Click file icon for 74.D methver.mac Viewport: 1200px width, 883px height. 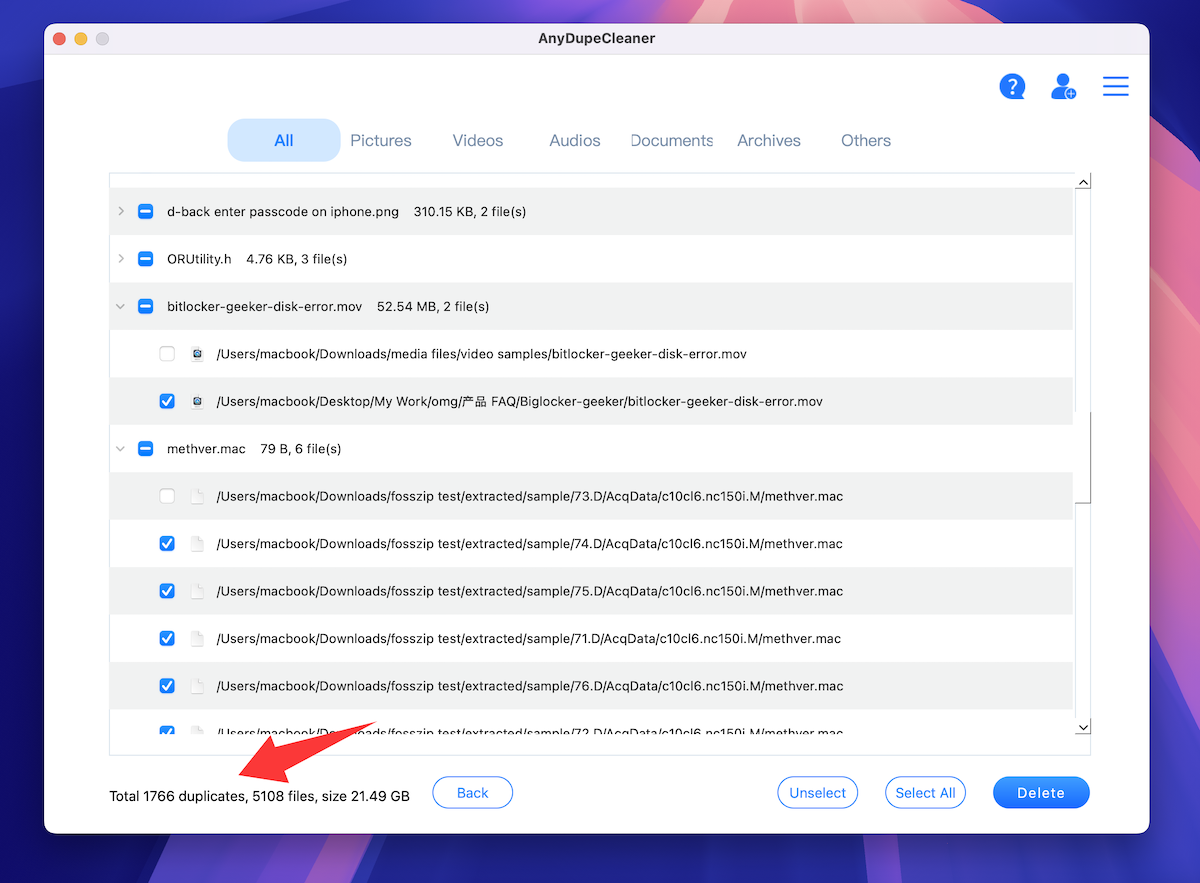pyautogui.click(x=197, y=544)
